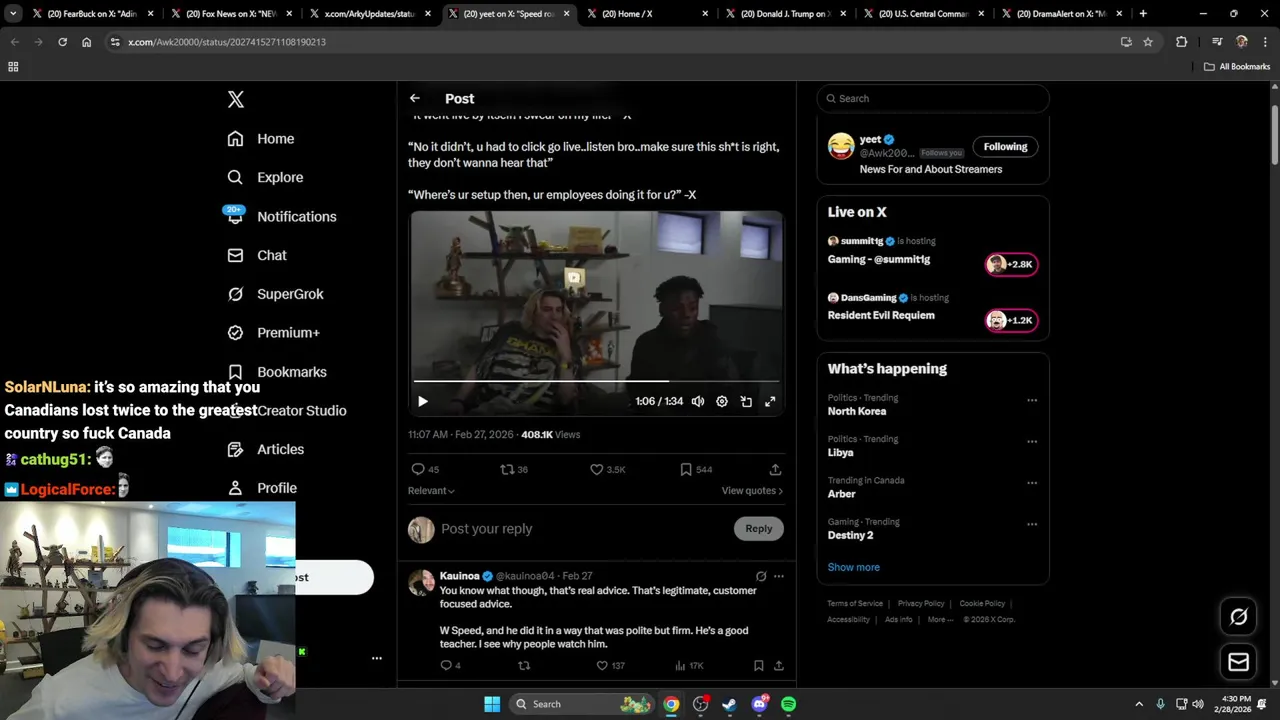
Task: Switch to the FearBuck on X tab
Action: [x=92, y=14]
